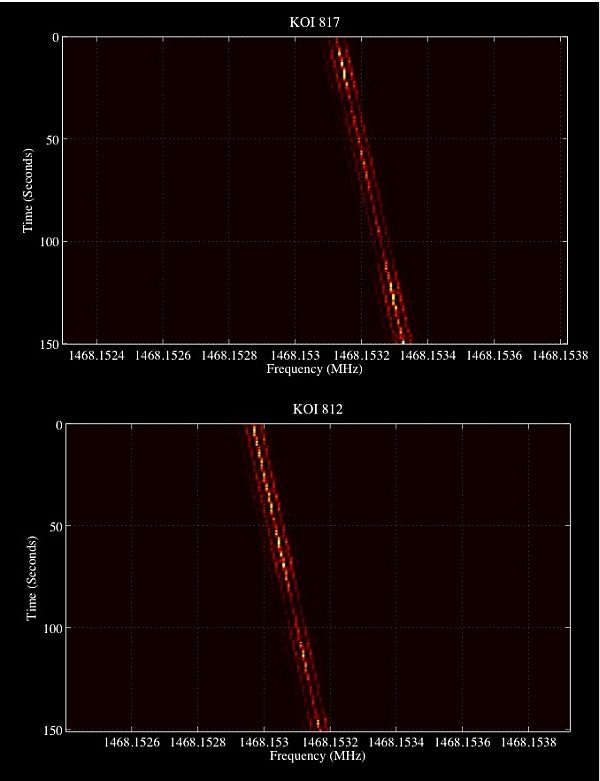
Task: Click the 1468.1526 tick label in the KOI 812 plot
Action: coord(131,742)
